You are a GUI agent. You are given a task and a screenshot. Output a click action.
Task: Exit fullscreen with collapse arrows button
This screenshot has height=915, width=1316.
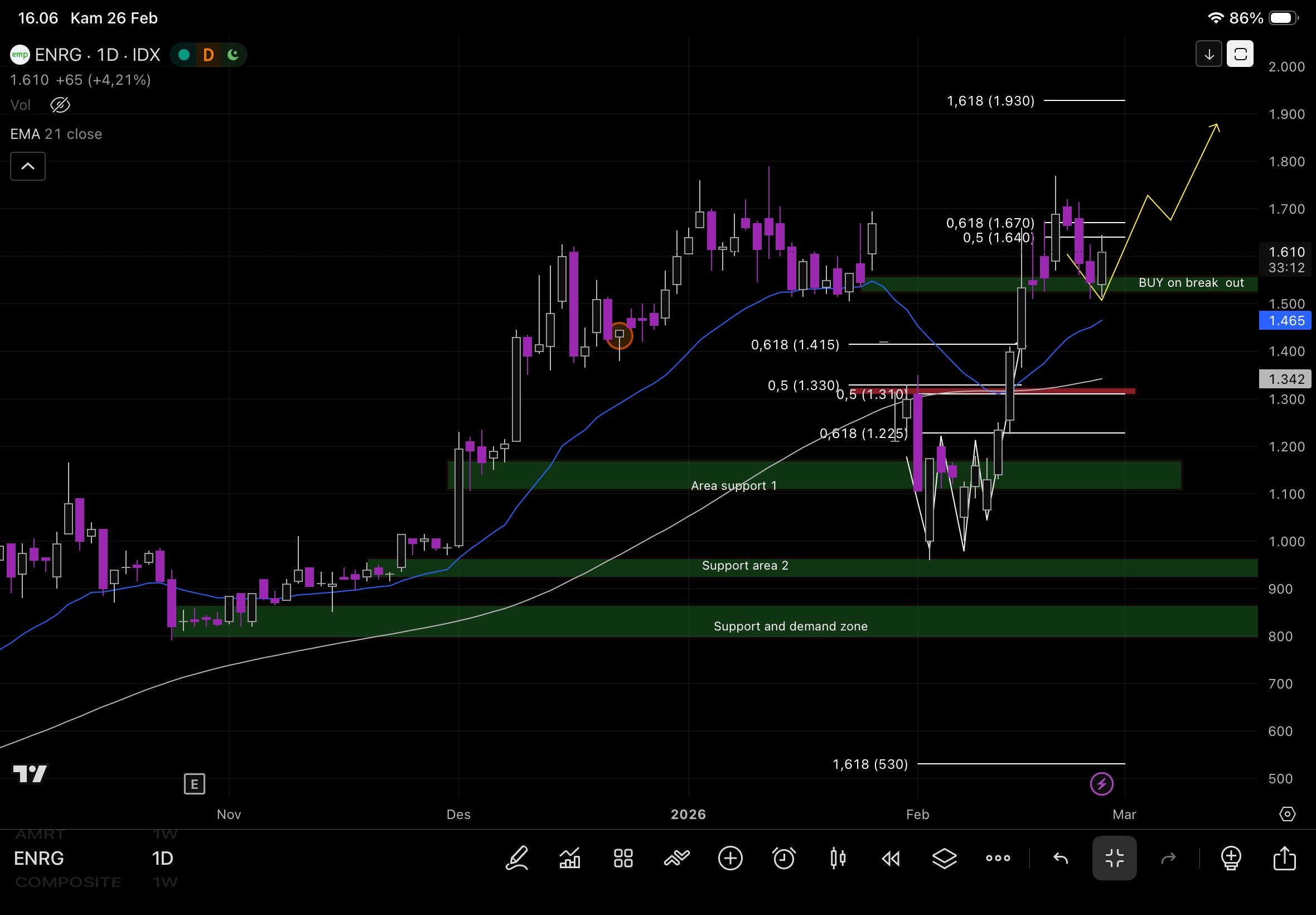coord(1114,858)
